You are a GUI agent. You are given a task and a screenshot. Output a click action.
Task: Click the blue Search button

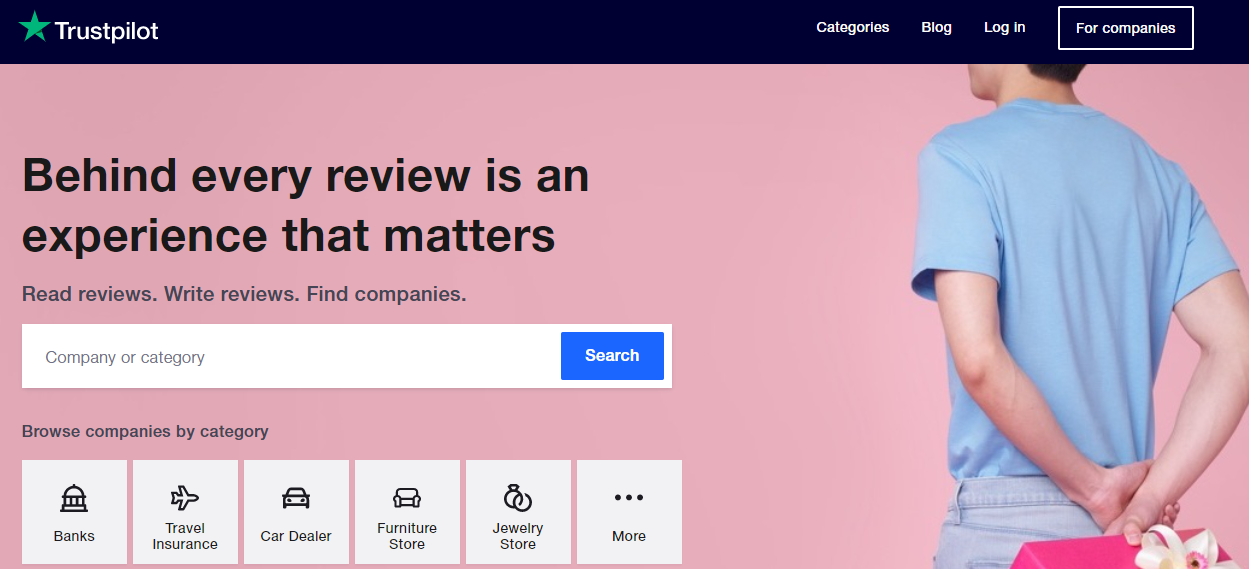tap(612, 356)
